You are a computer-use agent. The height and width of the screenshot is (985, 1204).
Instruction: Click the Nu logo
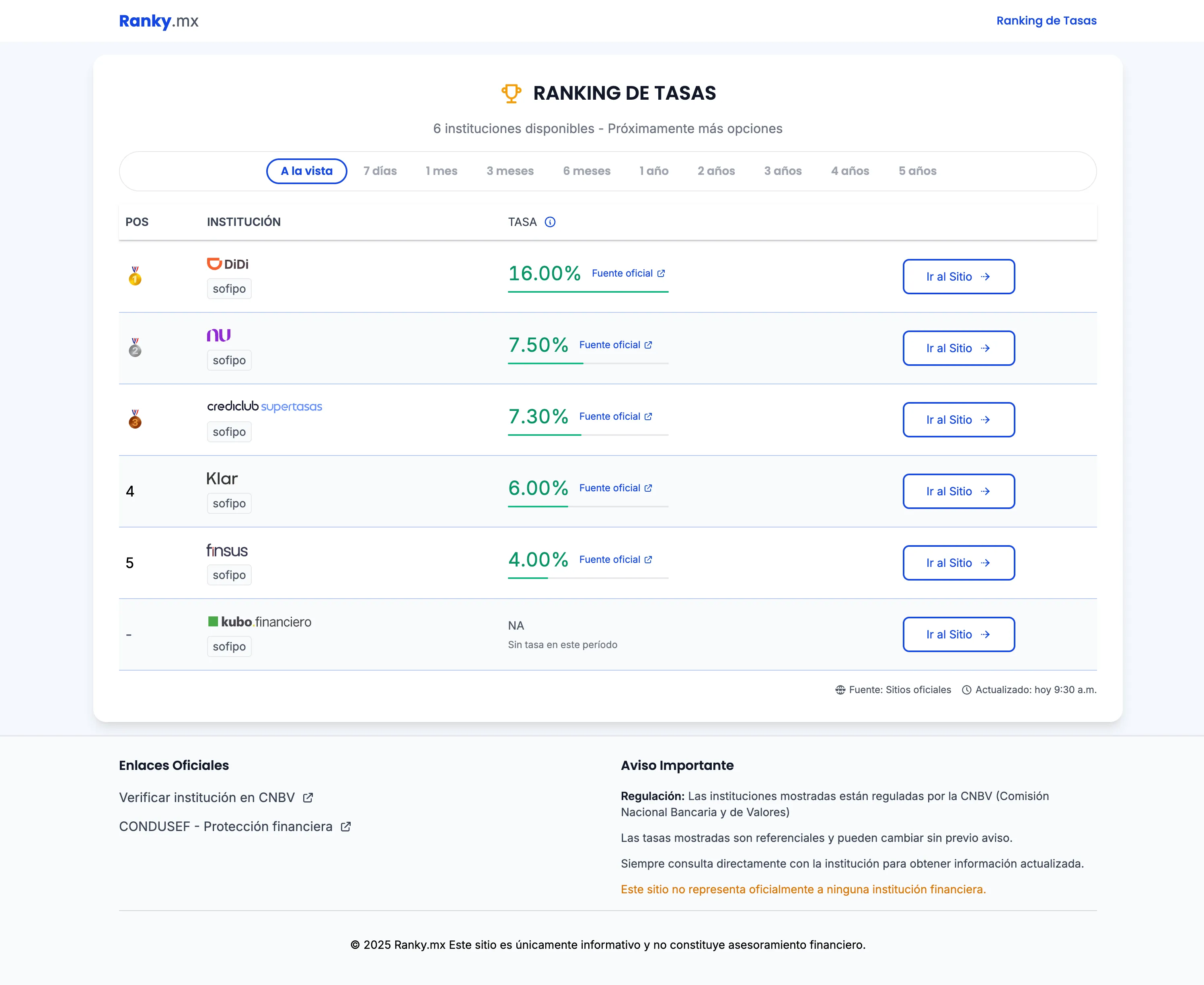(x=218, y=335)
